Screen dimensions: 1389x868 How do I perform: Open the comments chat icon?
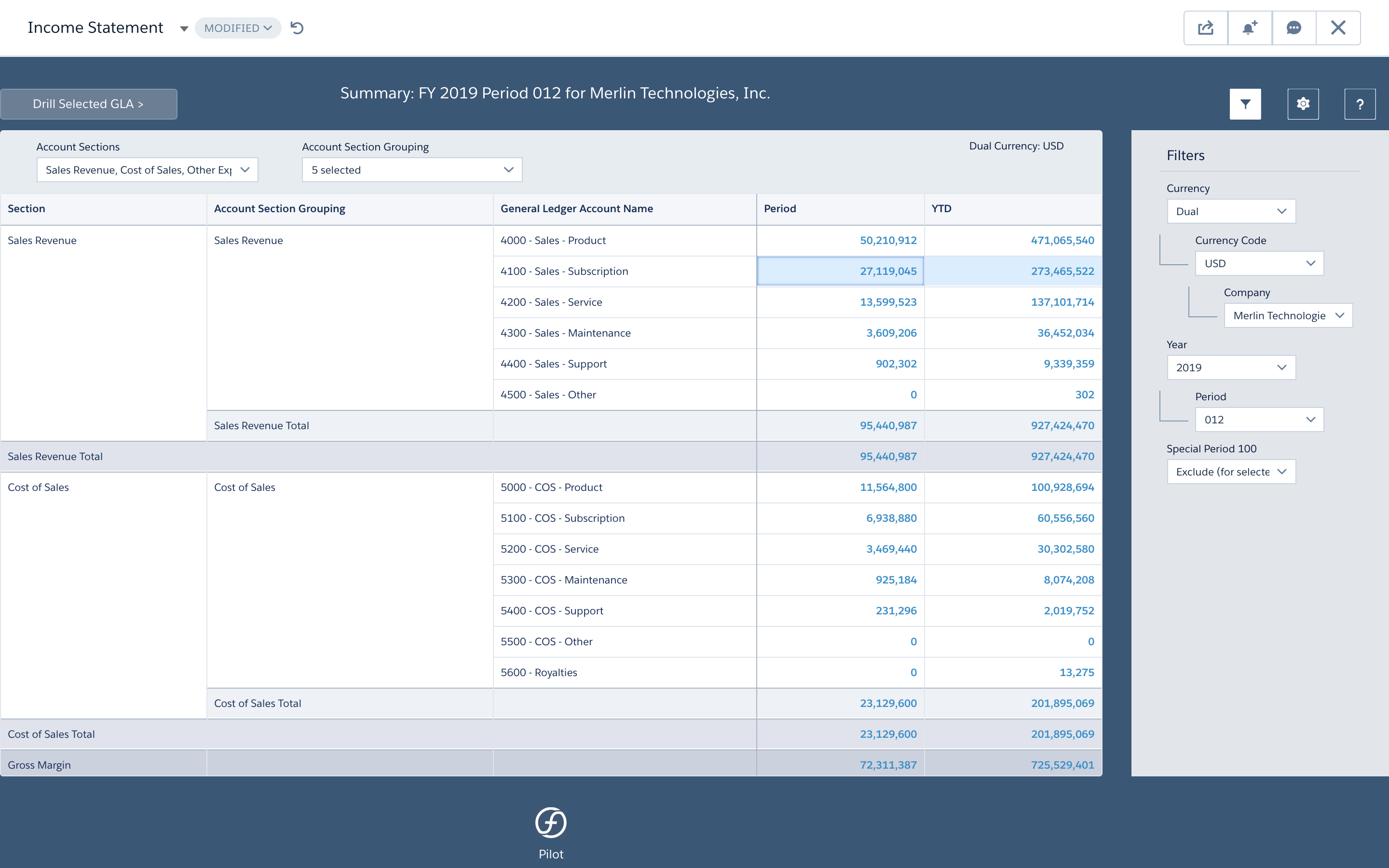[1294, 27]
